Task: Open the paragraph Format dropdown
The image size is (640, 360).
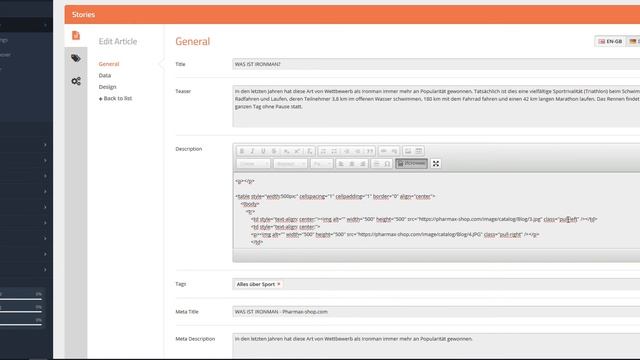Action: [290, 164]
